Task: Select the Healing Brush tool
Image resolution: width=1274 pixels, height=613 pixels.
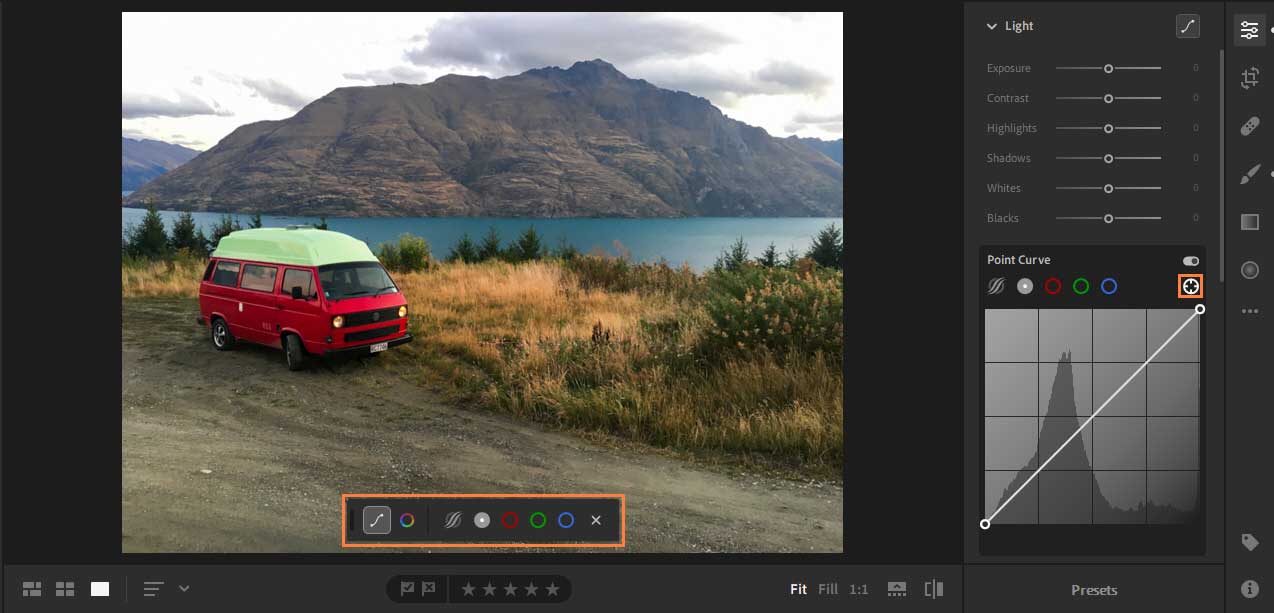Action: click(1249, 126)
